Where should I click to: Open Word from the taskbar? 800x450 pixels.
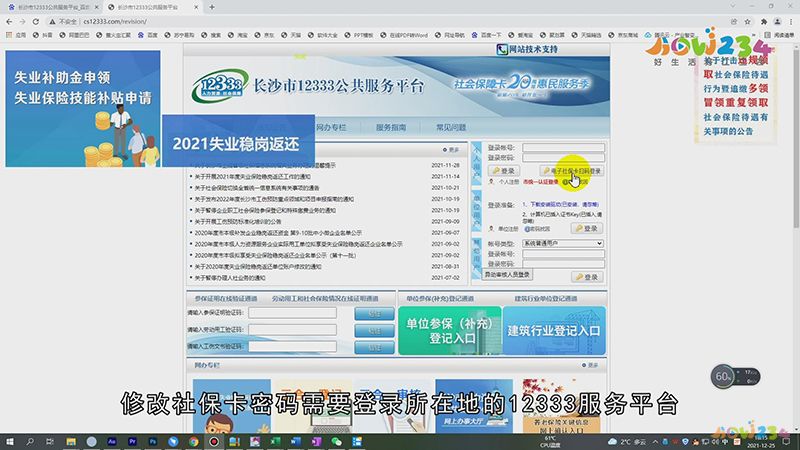click(296, 441)
